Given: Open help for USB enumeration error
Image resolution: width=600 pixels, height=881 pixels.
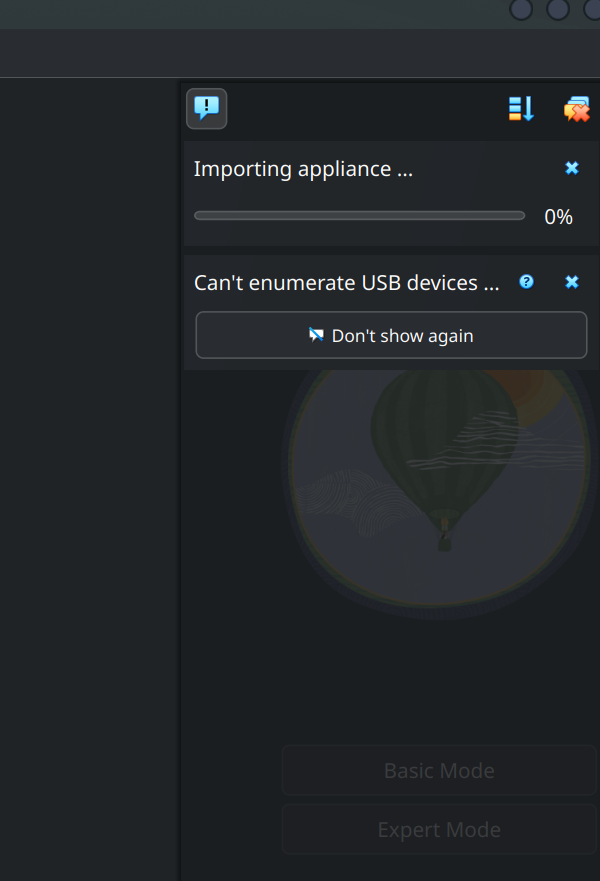Looking at the screenshot, I should pos(527,282).
